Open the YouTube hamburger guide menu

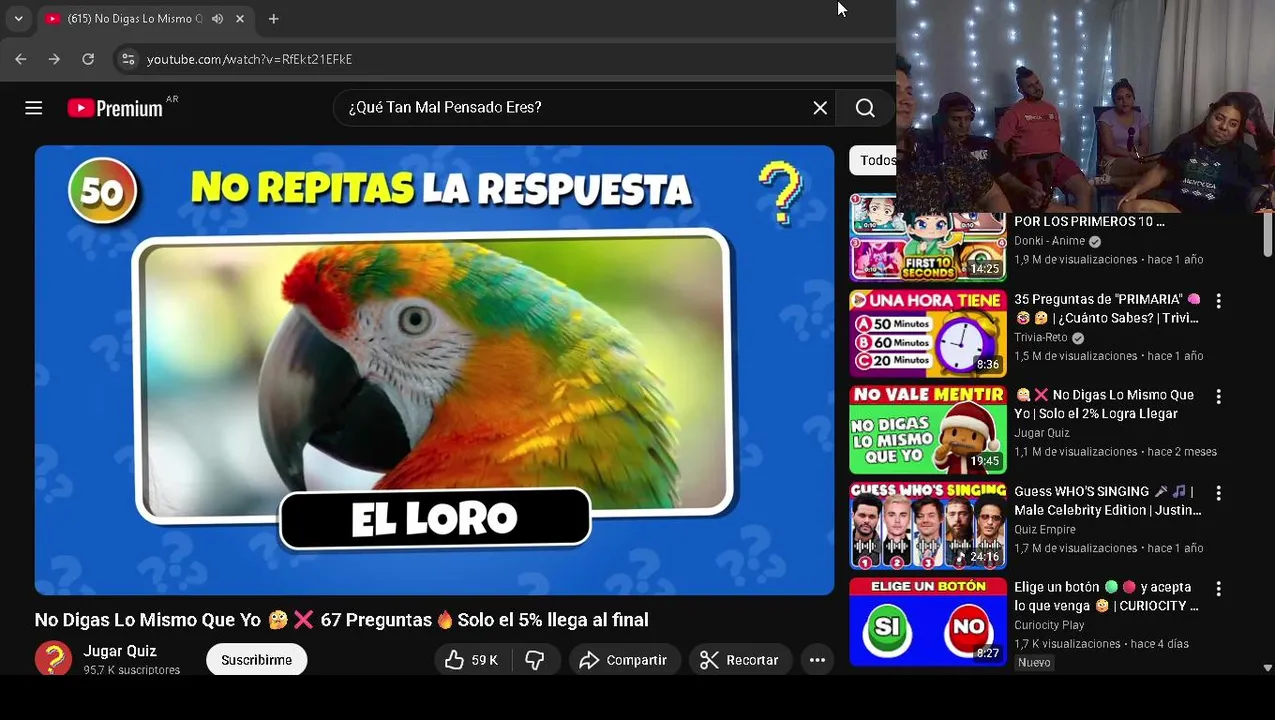tap(34, 108)
